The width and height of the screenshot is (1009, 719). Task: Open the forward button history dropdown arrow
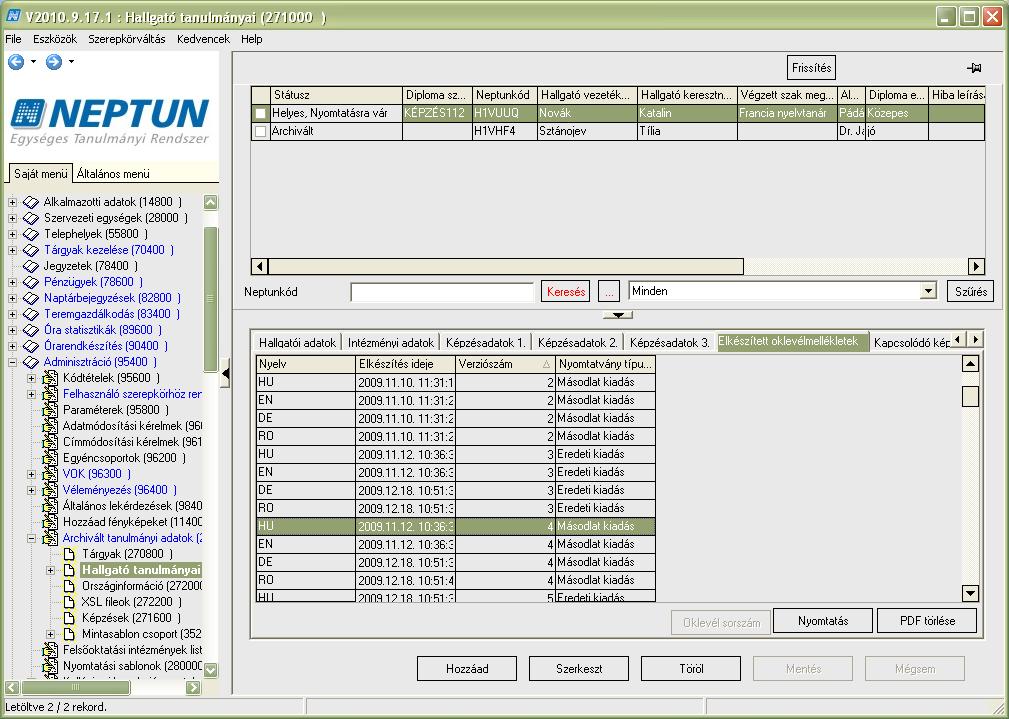point(71,62)
